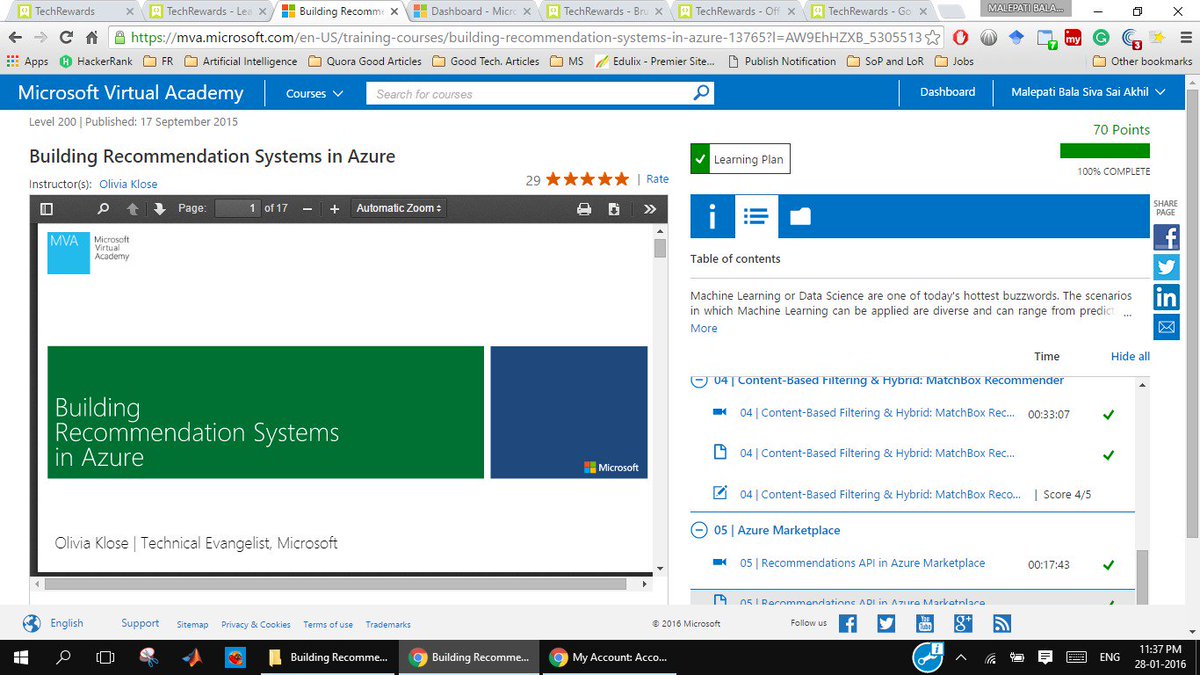This screenshot has height=675, width=1200.
Task: Open the Windows Start menu
Action: [x=22, y=657]
